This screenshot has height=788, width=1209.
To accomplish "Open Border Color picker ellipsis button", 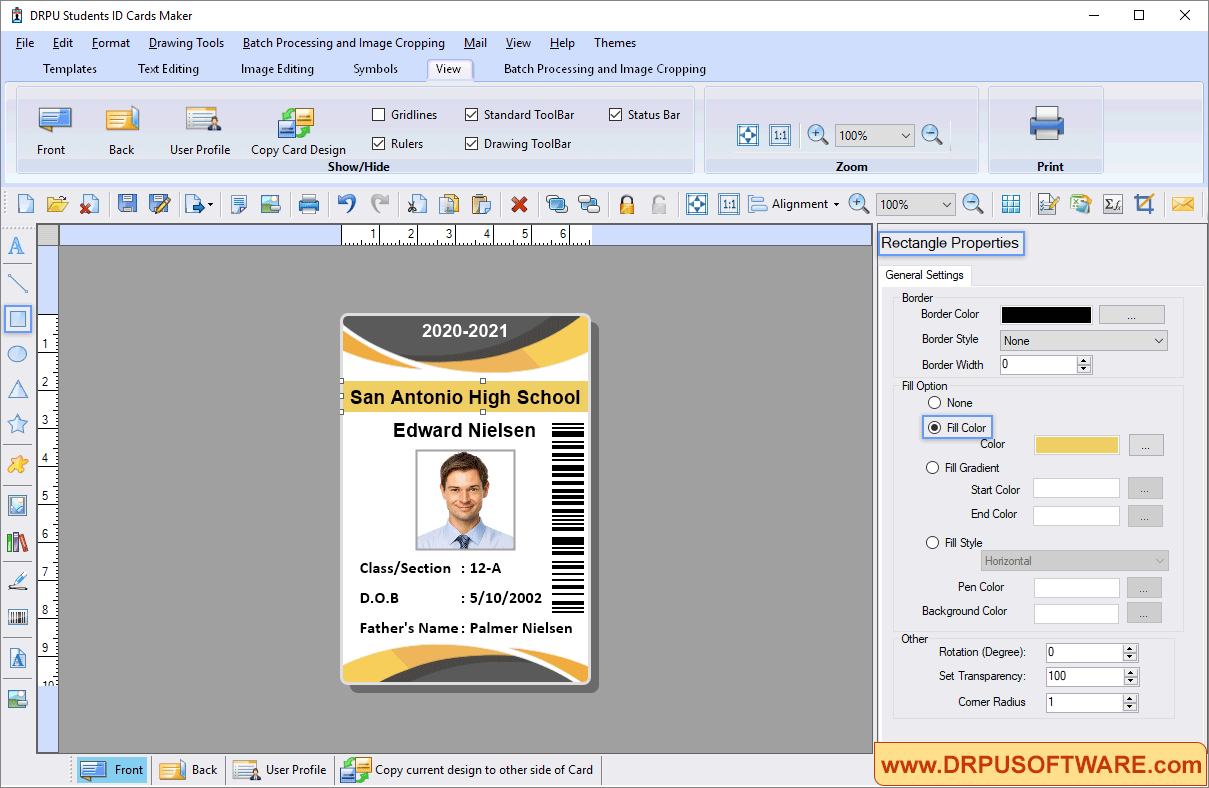I will (1131, 314).
